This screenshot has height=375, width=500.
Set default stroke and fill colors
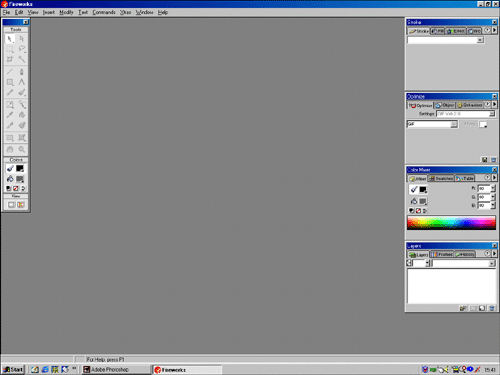click(x=9, y=188)
